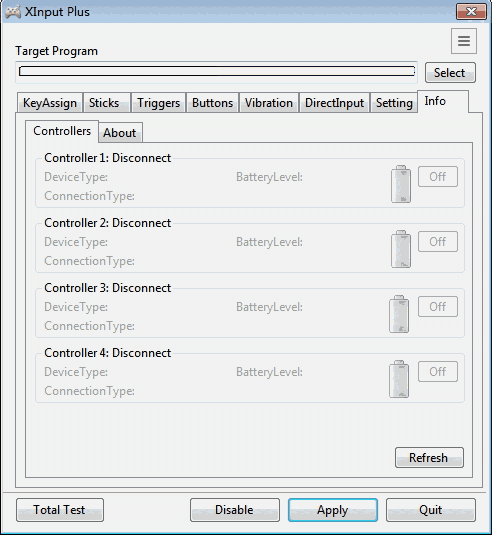Refresh the controllers list
The width and height of the screenshot is (492, 535).
click(x=429, y=458)
